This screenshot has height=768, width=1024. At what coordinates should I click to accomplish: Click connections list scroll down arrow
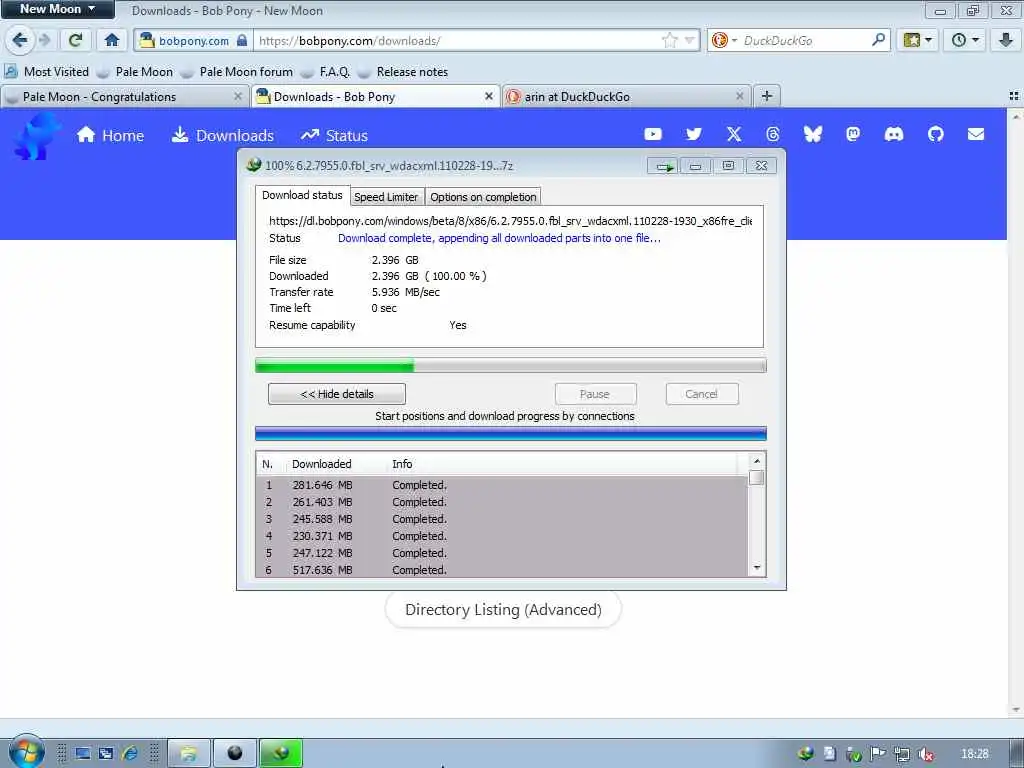pyautogui.click(x=756, y=568)
